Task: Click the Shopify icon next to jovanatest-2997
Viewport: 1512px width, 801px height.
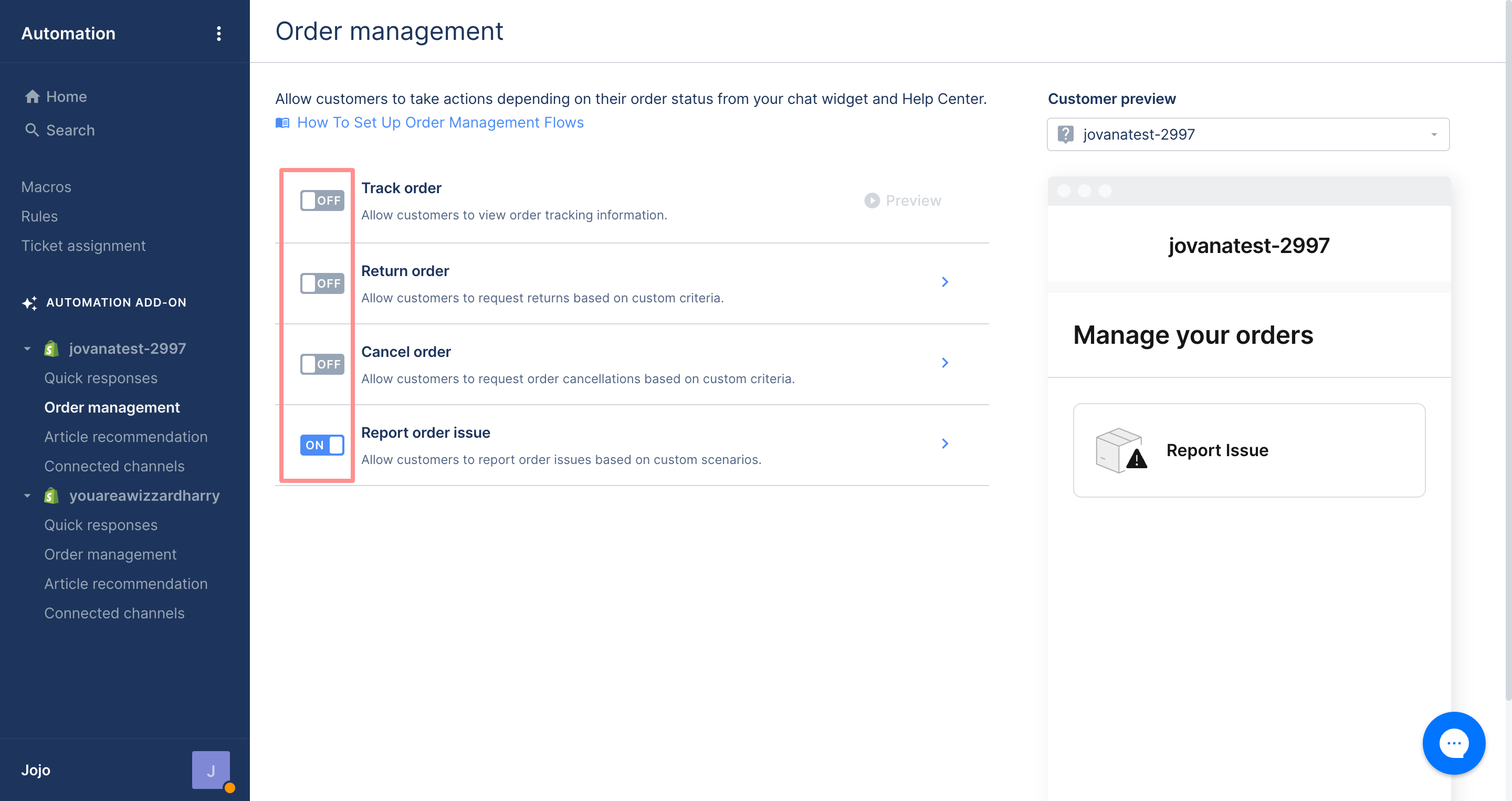Action: (x=51, y=349)
